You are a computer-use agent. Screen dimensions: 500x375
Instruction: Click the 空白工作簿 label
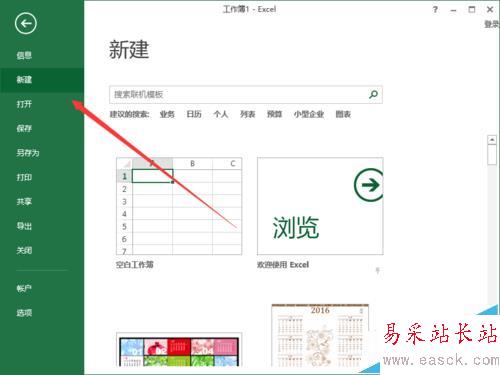coord(135,265)
